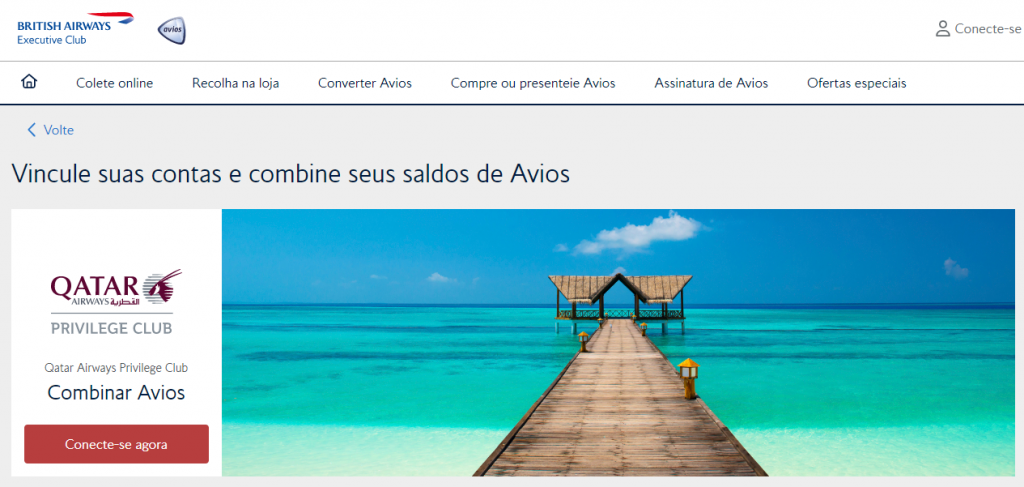Click the Executive Club text under logo

coord(52,40)
